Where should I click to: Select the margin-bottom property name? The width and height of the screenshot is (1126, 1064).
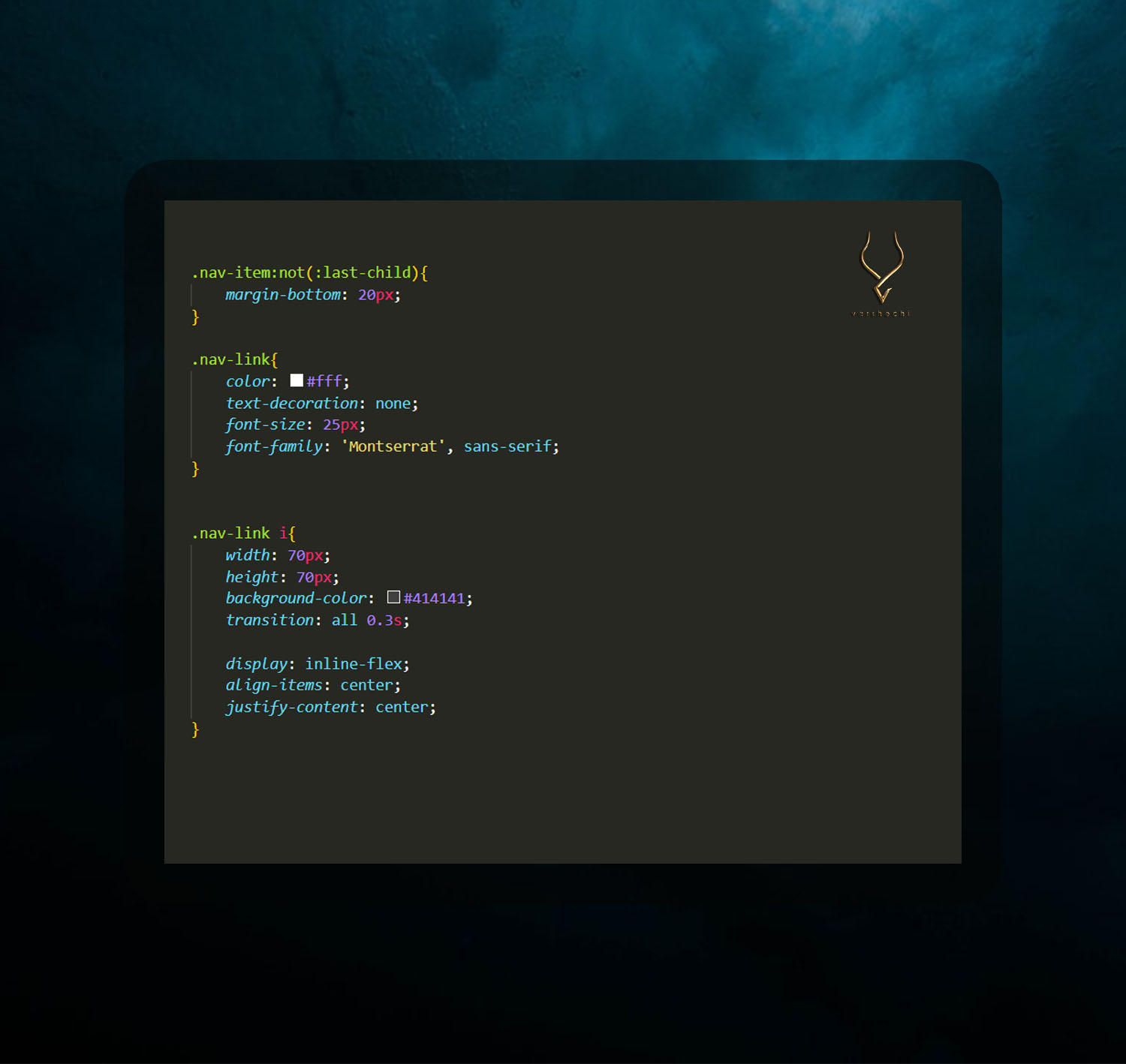click(x=282, y=294)
